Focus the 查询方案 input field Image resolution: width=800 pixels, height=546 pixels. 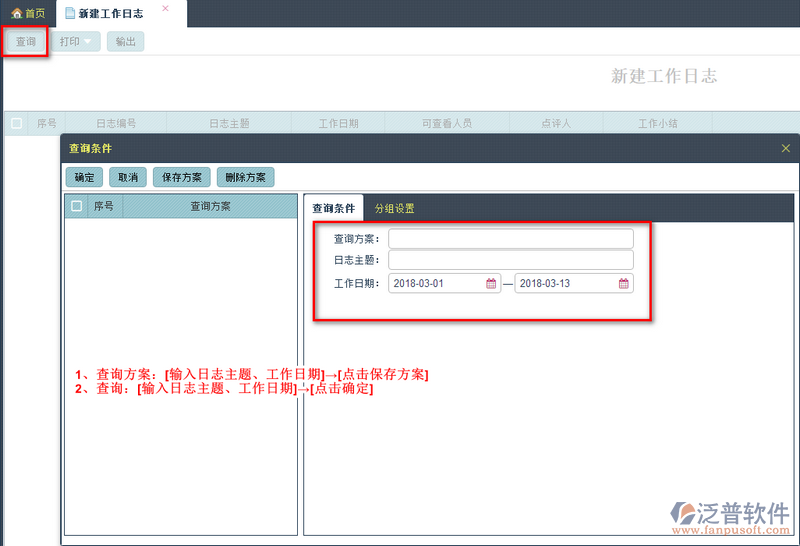[x=511, y=238]
